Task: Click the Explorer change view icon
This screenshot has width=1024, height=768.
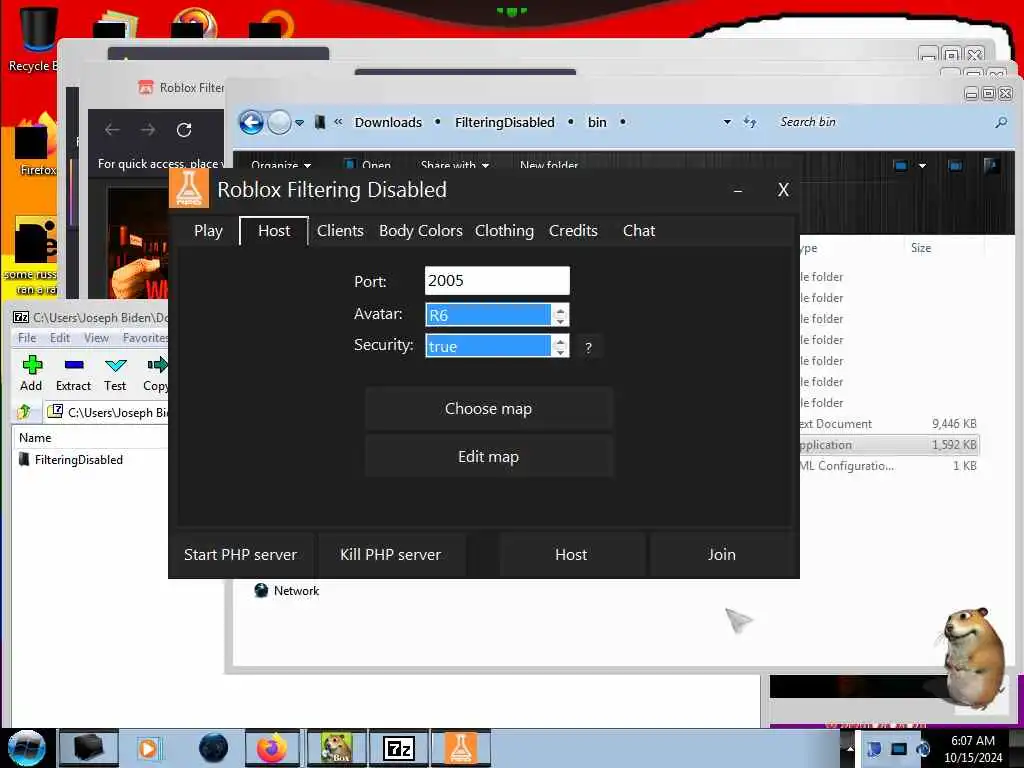Action: (x=901, y=166)
